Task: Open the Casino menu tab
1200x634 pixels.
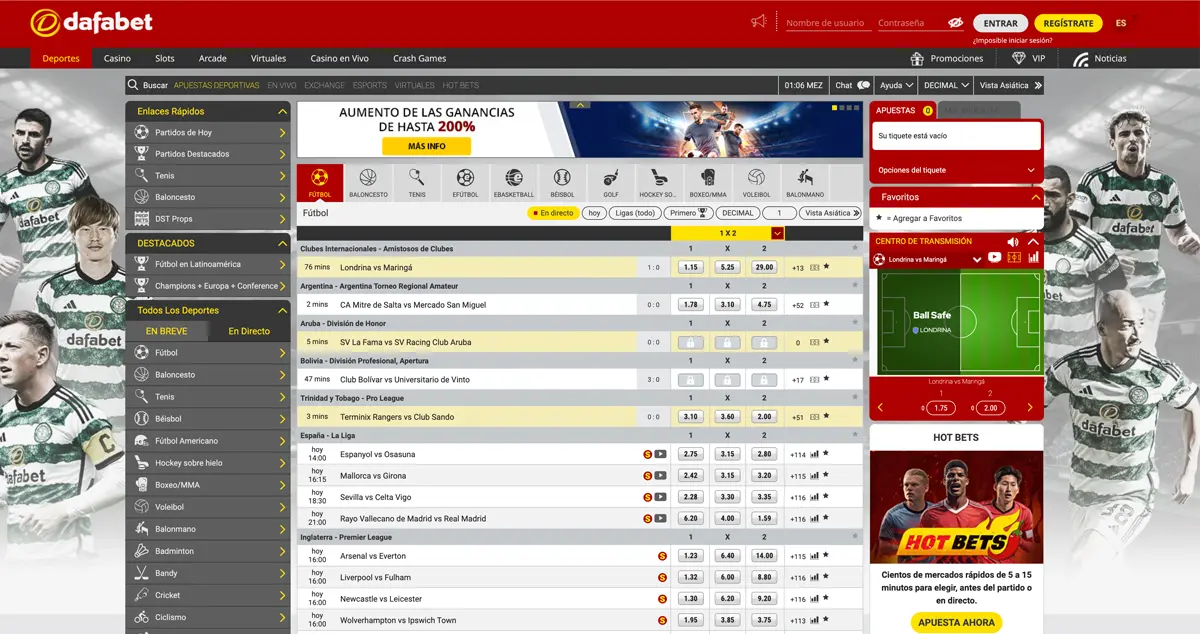Action: point(117,58)
